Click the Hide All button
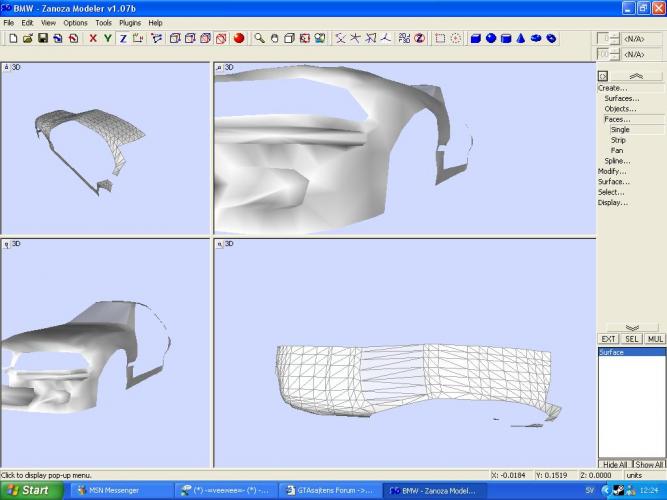The height and width of the screenshot is (500, 667). click(614, 464)
